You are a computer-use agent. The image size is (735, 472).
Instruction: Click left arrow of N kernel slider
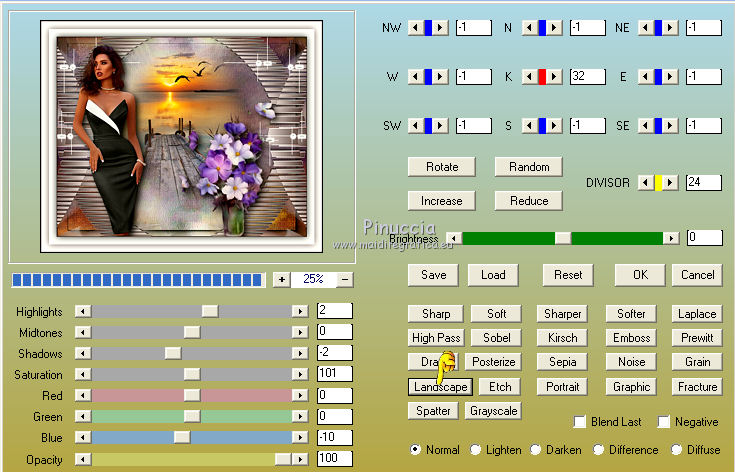pyautogui.click(x=530, y=28)
